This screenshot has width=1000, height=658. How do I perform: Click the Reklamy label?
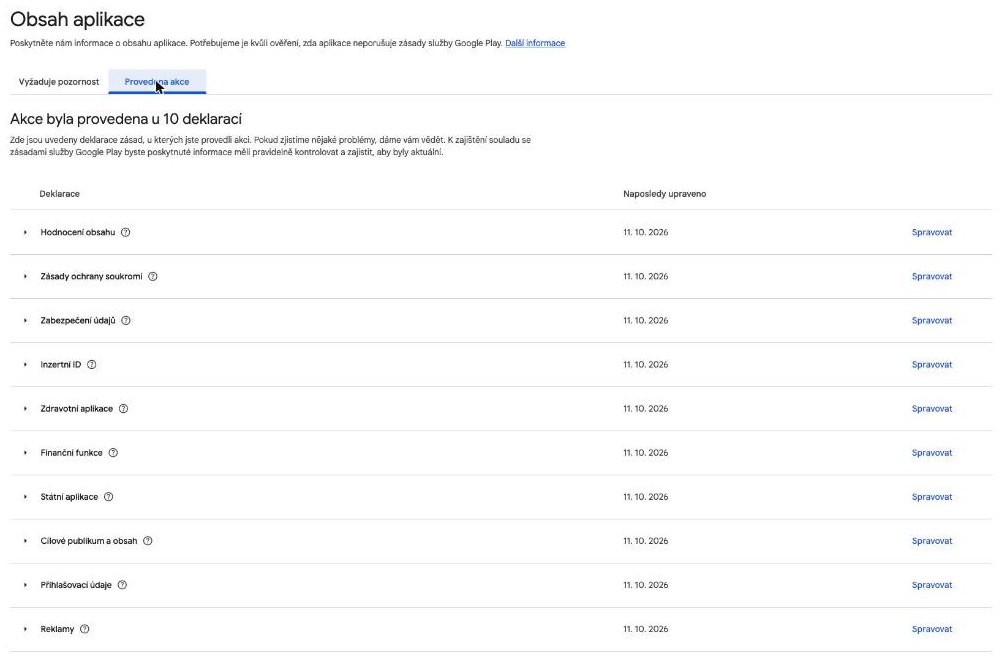57,629
